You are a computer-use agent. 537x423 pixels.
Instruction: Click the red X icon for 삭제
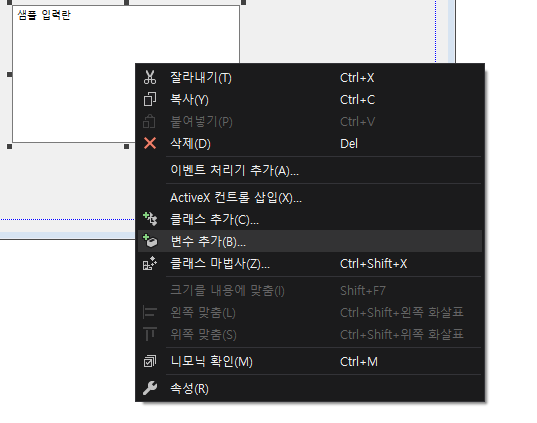150,143
